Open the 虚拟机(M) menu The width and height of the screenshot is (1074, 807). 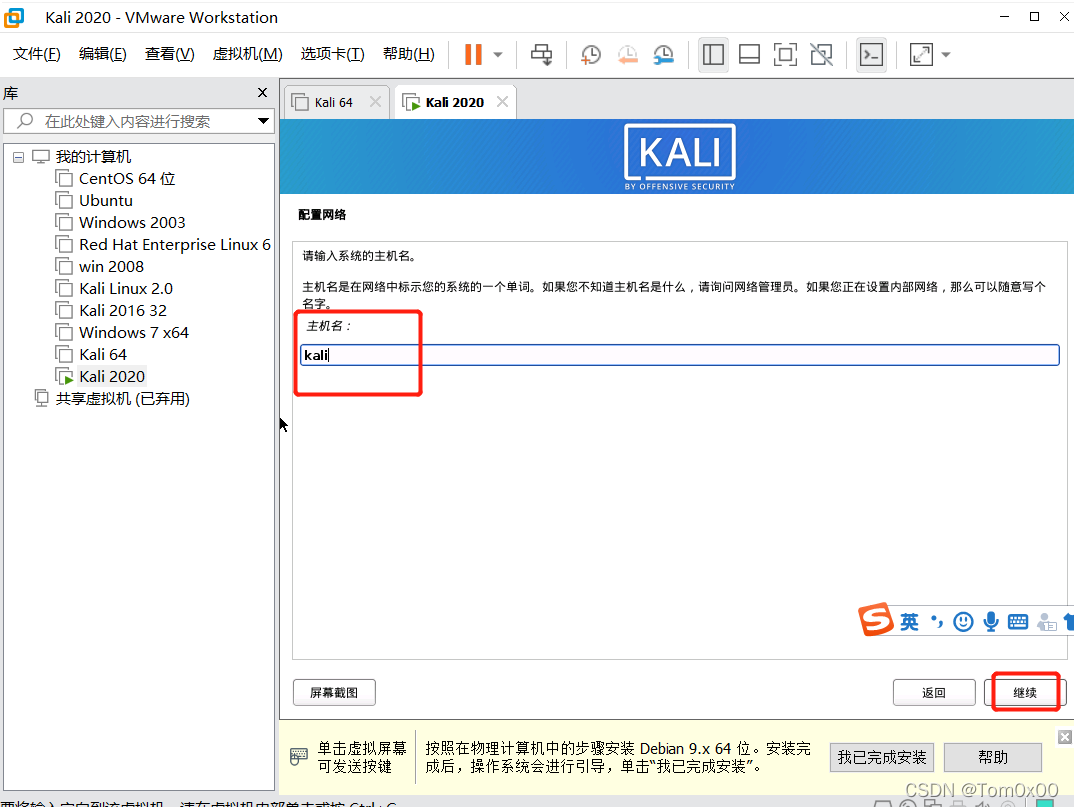(x=247, y=54)
